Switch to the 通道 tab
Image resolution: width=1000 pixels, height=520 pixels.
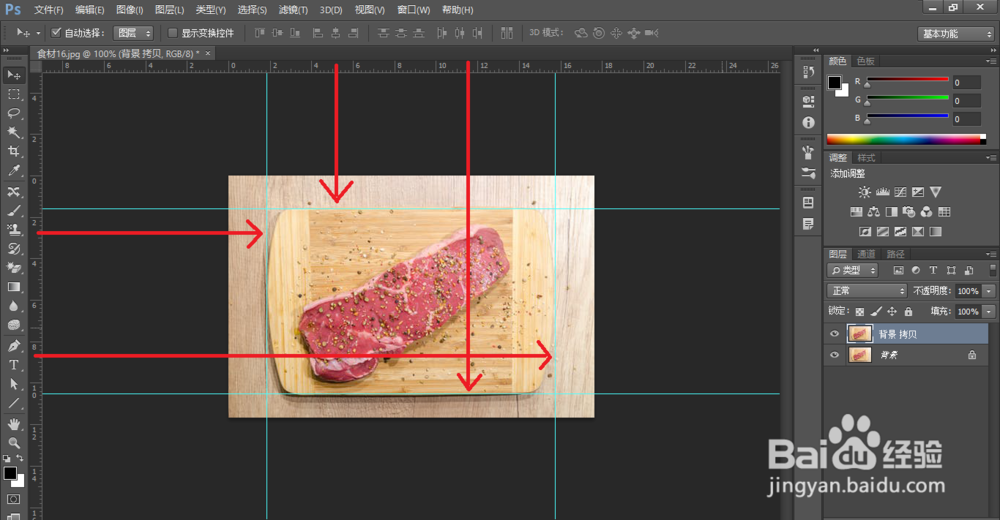(x=865, y=254)
